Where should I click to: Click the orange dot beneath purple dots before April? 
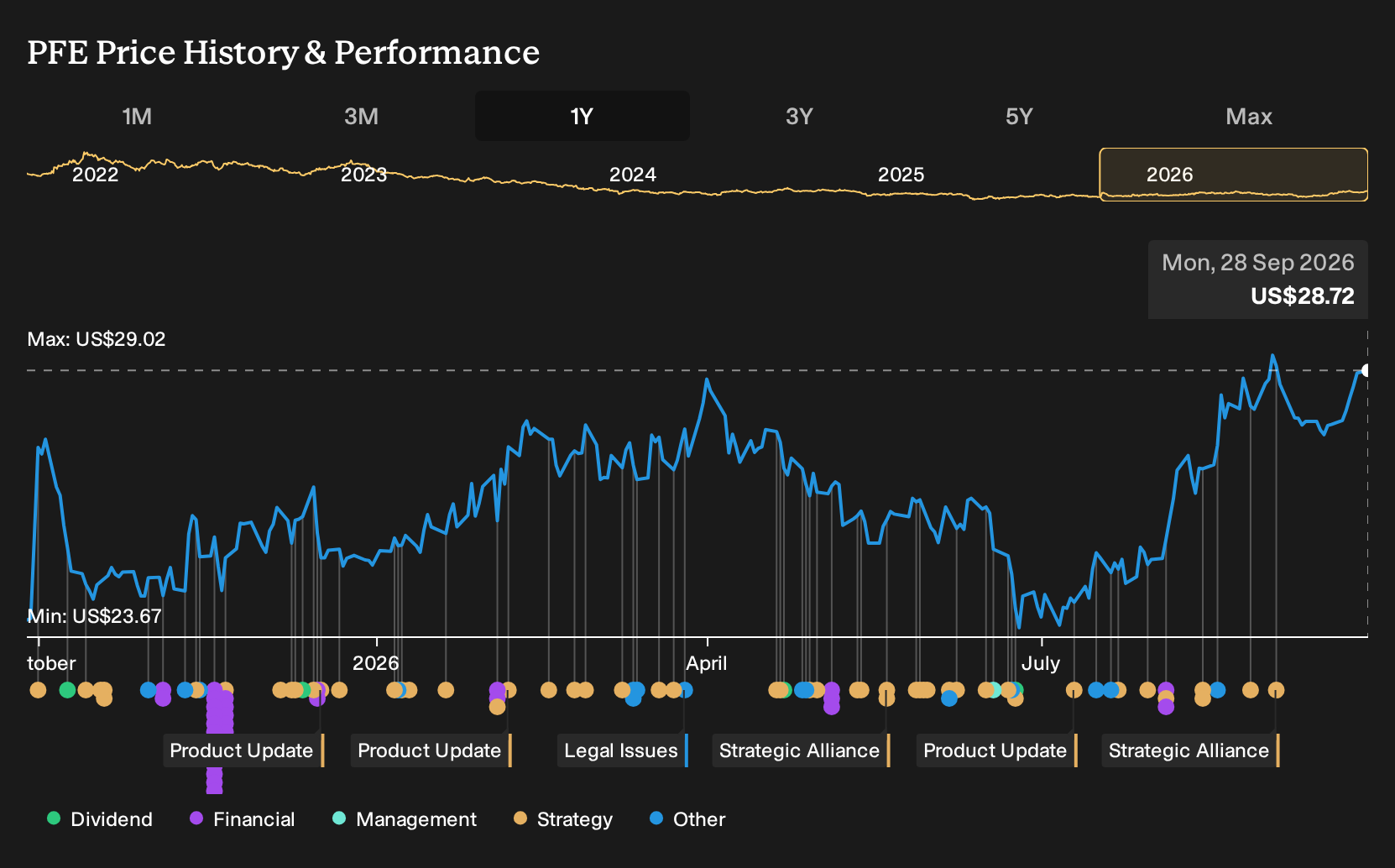click(x=498, y=707)
